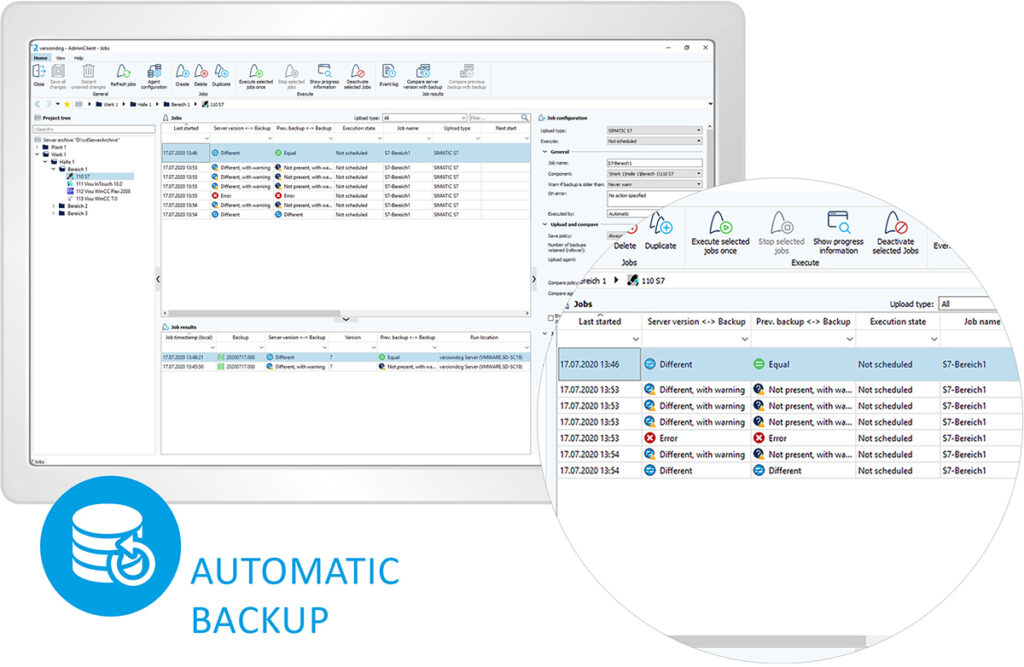The image size is (1024, 667).
Task: Click the Job name input field
Action: coord(654,162)
